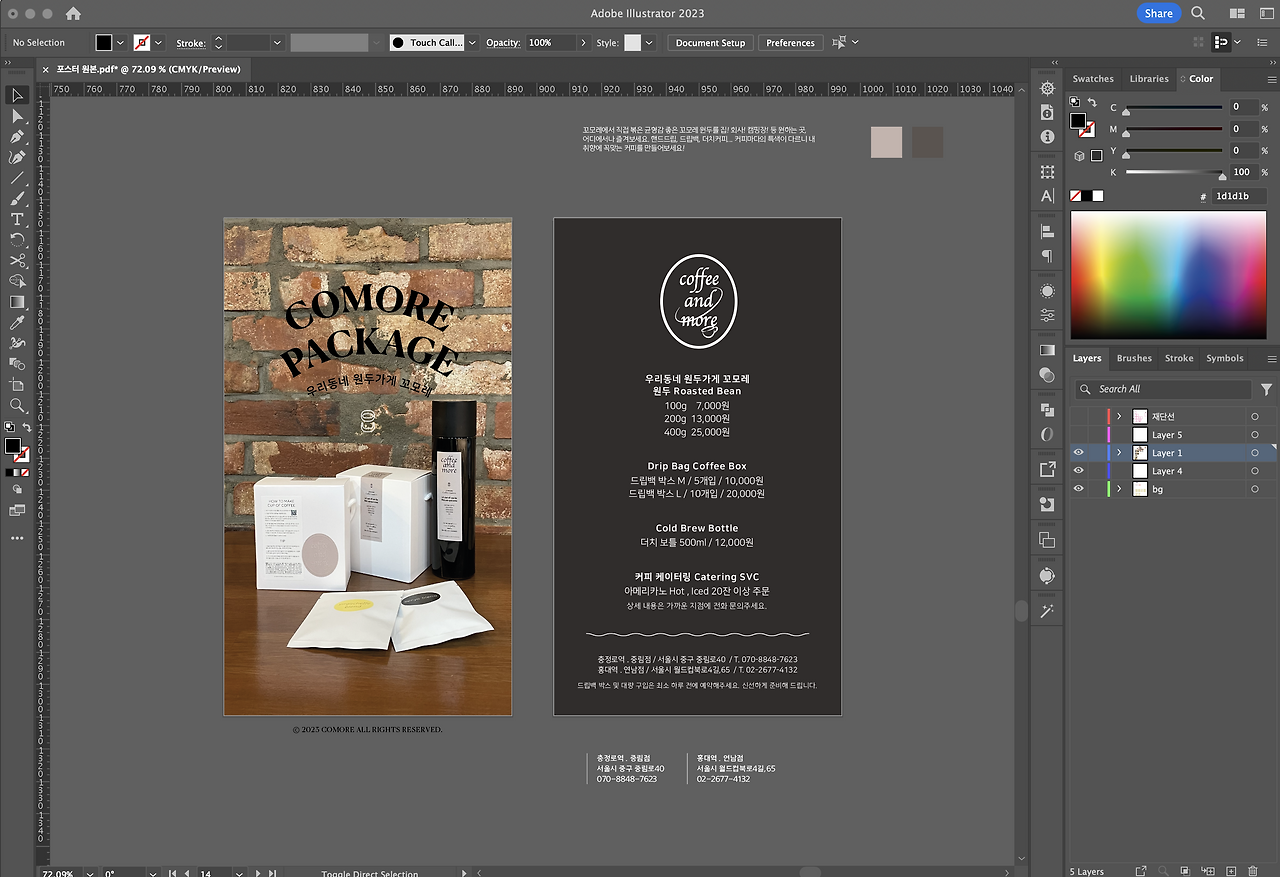1280x877 pixels.
Task: Select the Artboard tool
Action: click(17, 385)
